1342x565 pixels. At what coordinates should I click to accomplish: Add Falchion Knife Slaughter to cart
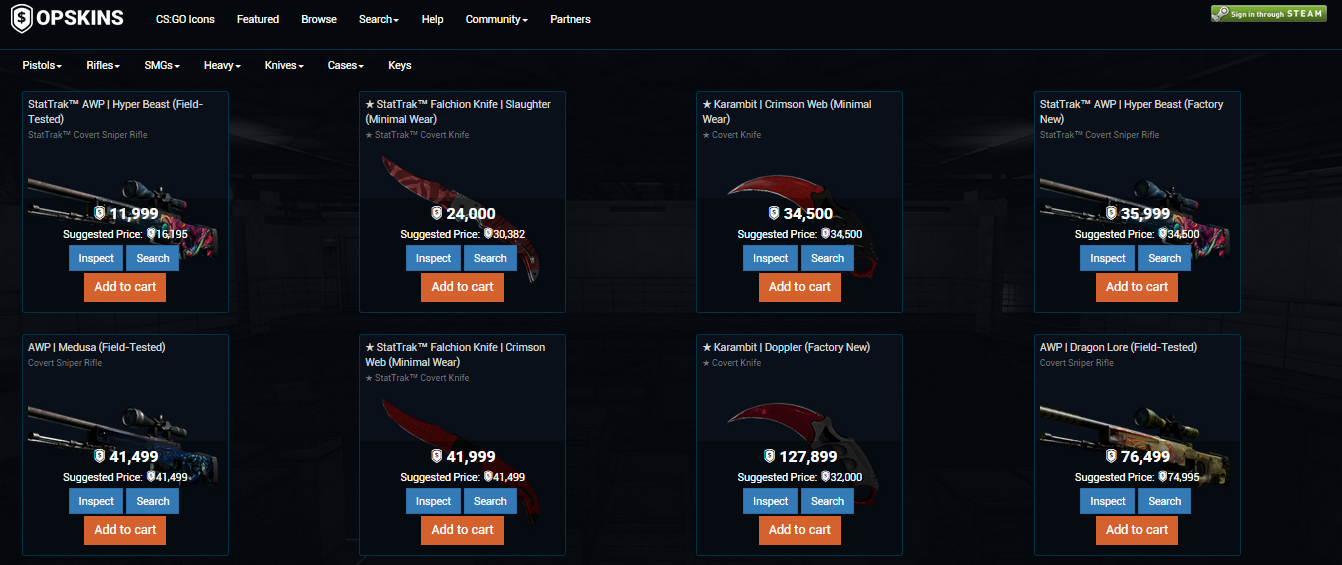[462, 287]
